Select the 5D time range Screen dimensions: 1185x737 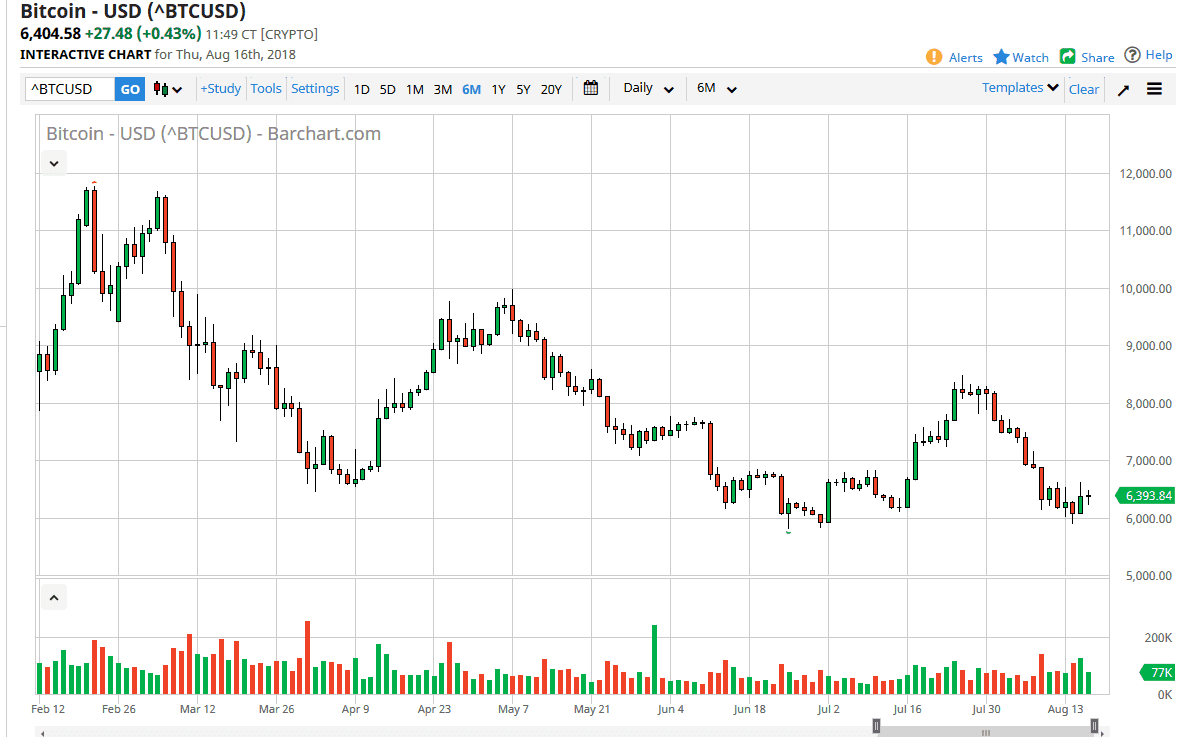(387, 89)
